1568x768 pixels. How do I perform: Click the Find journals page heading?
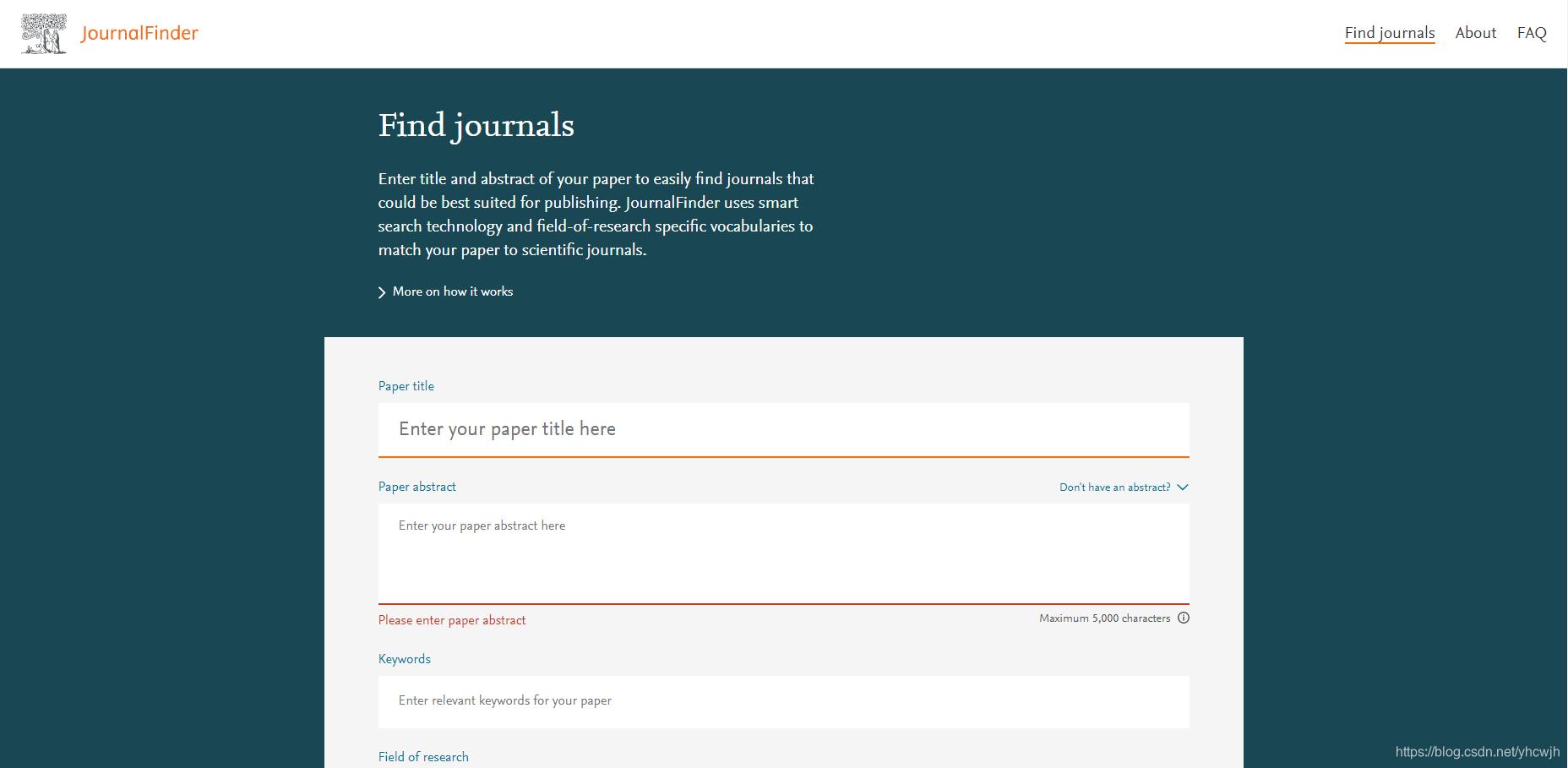[x=476, y=126]
